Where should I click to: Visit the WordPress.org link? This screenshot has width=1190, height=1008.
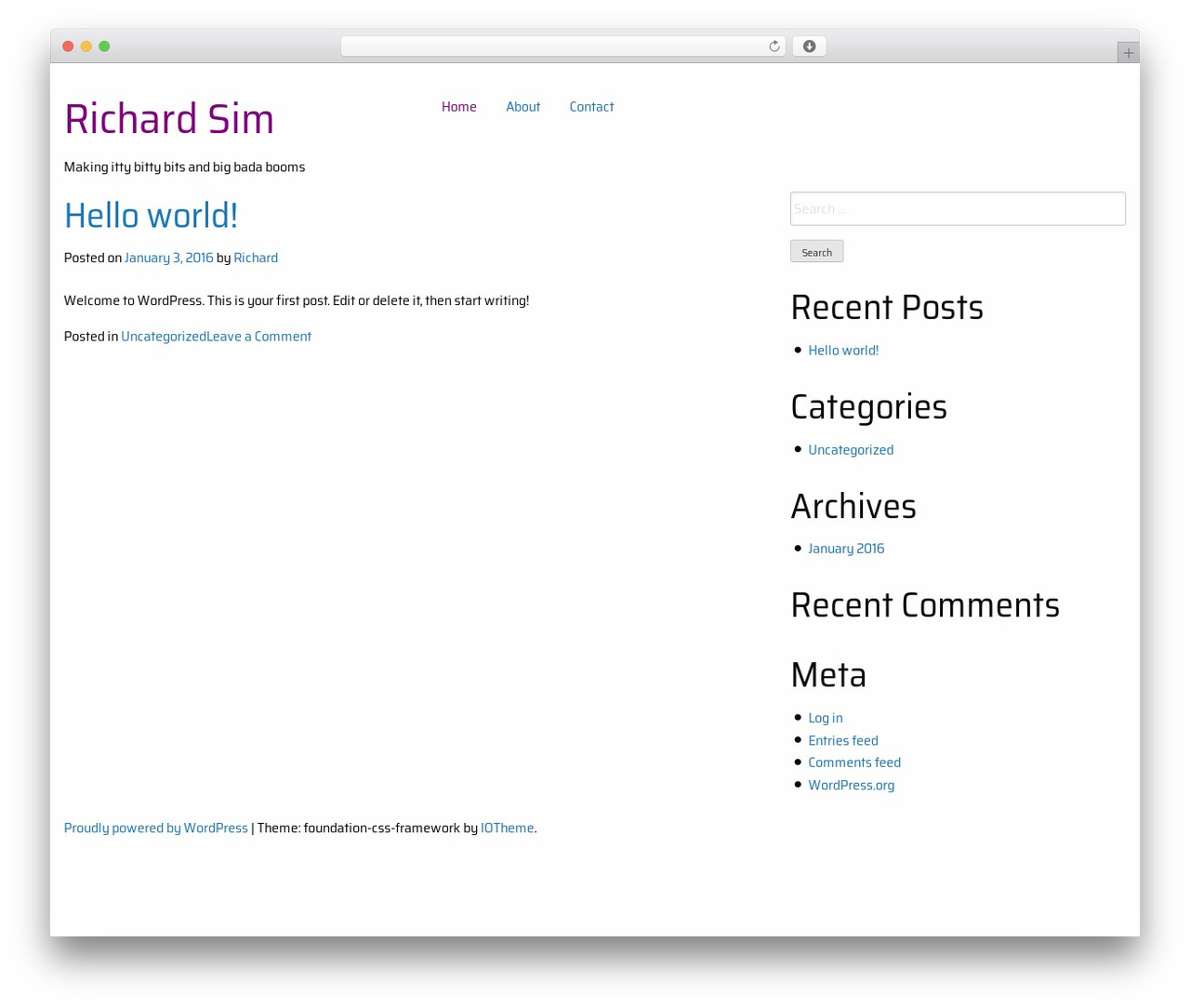coord(852,786)
